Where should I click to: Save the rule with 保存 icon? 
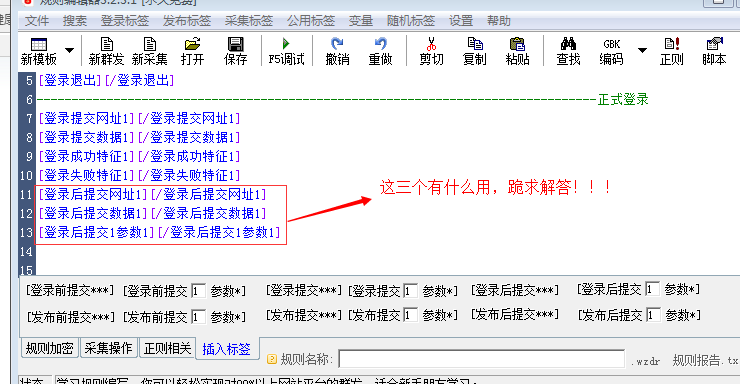tap(235, 51)
